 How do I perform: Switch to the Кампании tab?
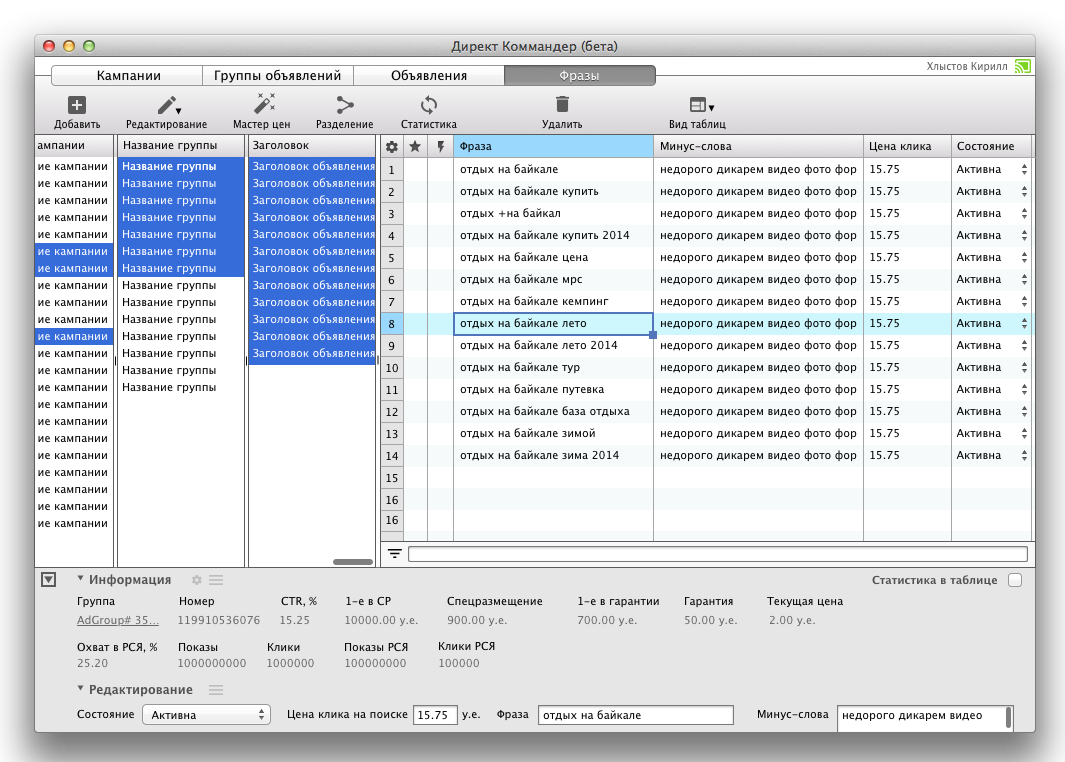point(128,76)
